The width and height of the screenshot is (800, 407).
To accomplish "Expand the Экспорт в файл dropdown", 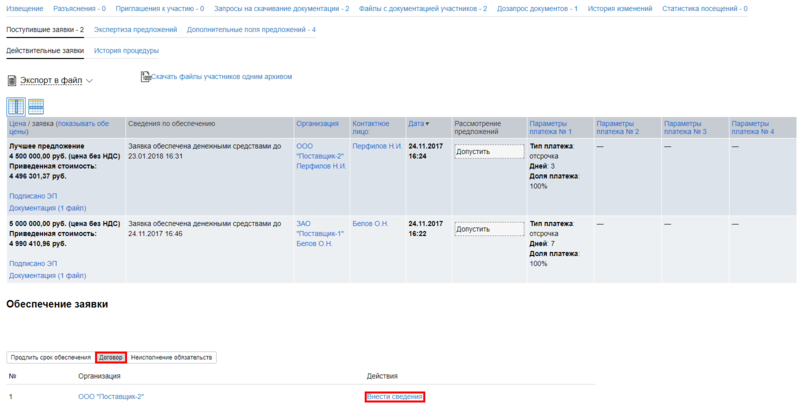I will pyautogui.click(x=89, y=80).
